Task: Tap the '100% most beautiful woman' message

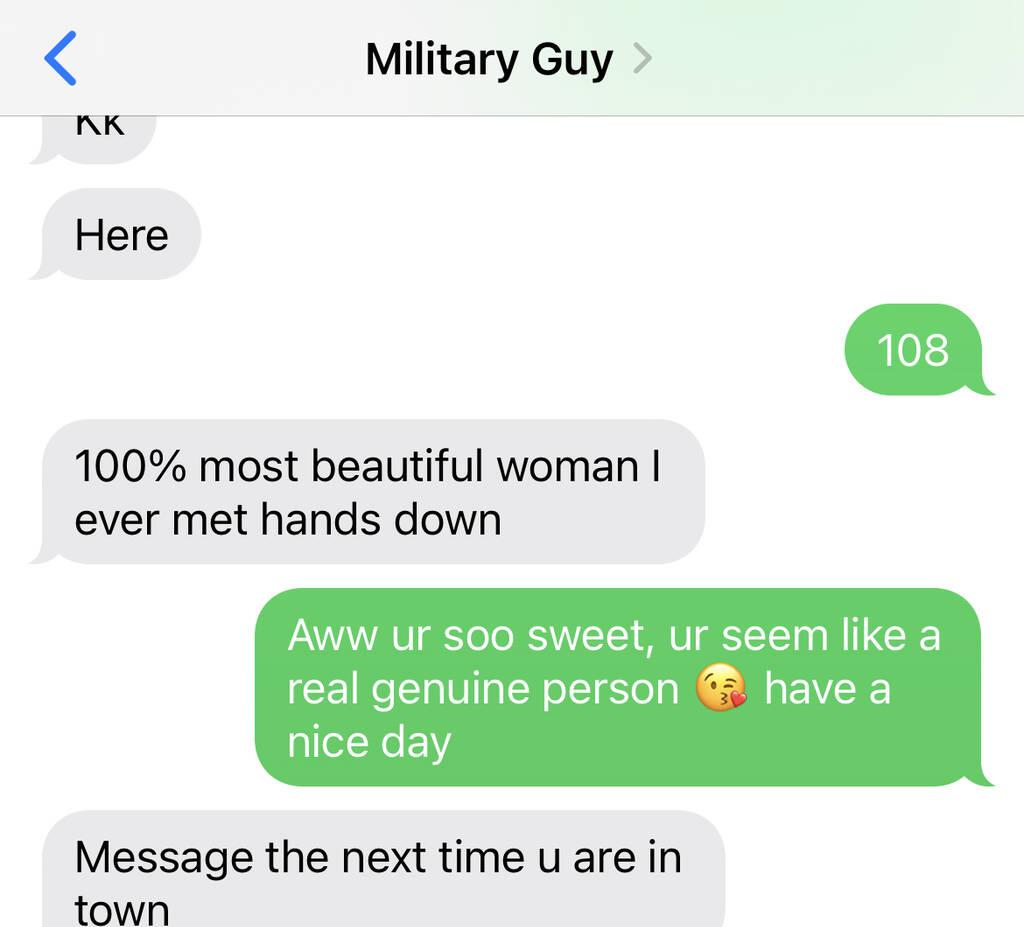Action: [x=369, y=492]
